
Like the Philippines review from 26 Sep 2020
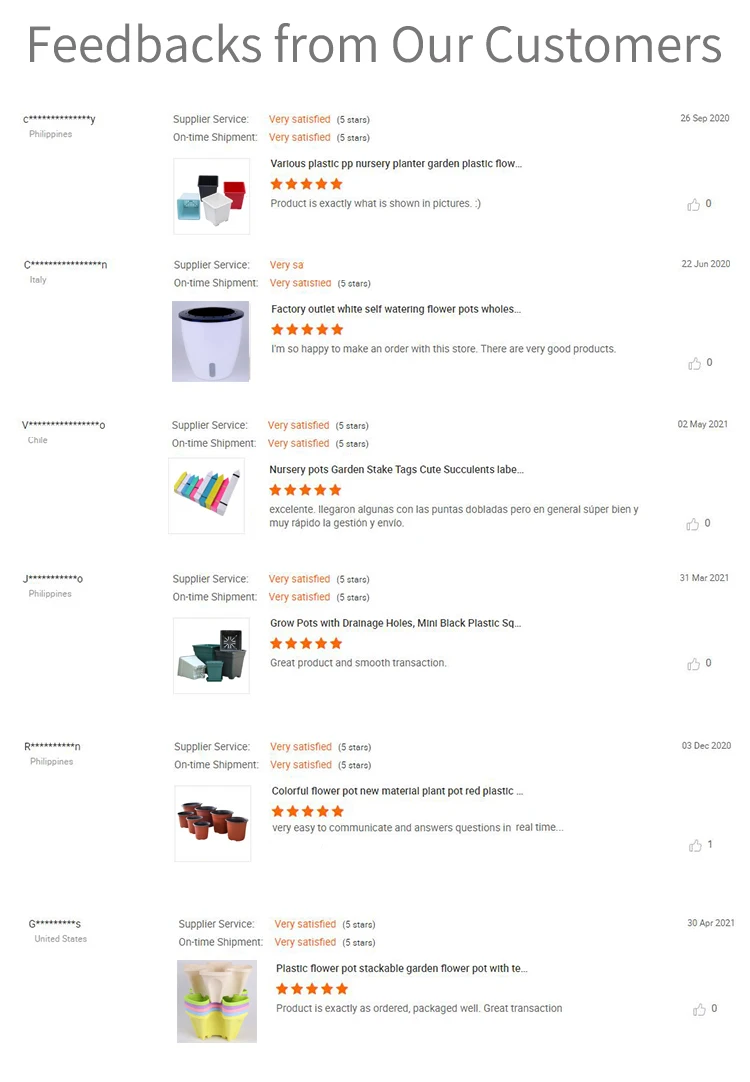coord(693,204)
